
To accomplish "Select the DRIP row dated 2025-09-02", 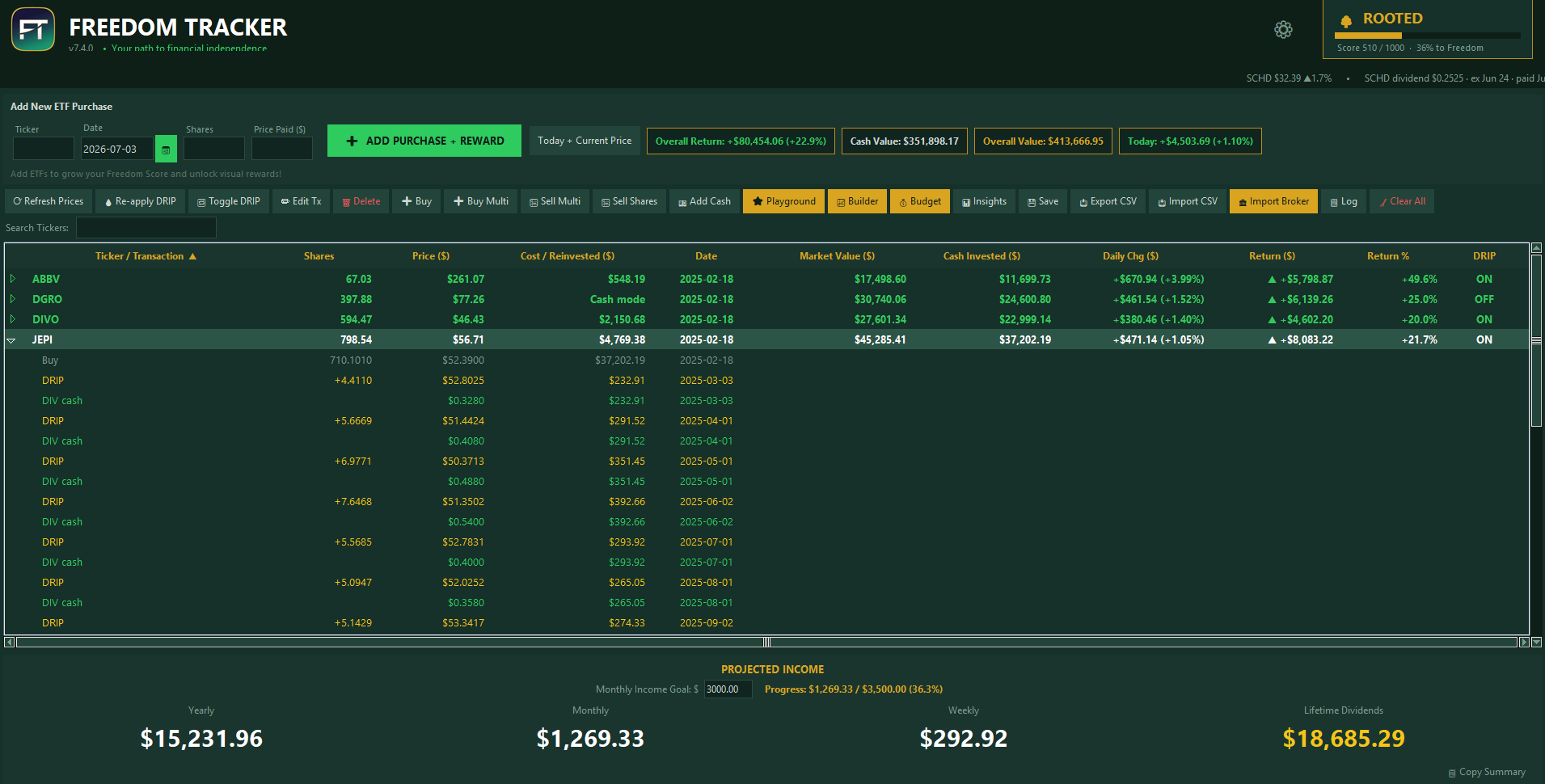I will pyautogui.click(x=766, y=623).
